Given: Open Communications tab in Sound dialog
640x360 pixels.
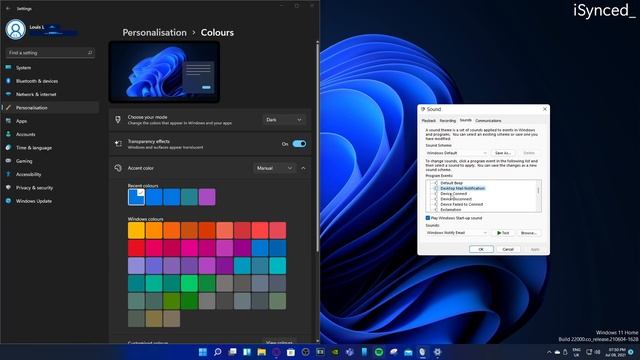Looking at the screenshot, I should (488, 121).
